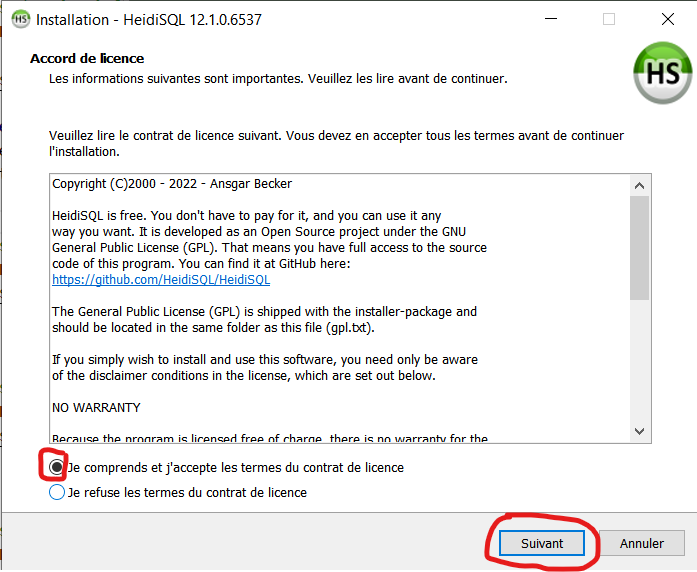
Task: Select 'Je refuse les termes' radio option
Action: [57, 492]
